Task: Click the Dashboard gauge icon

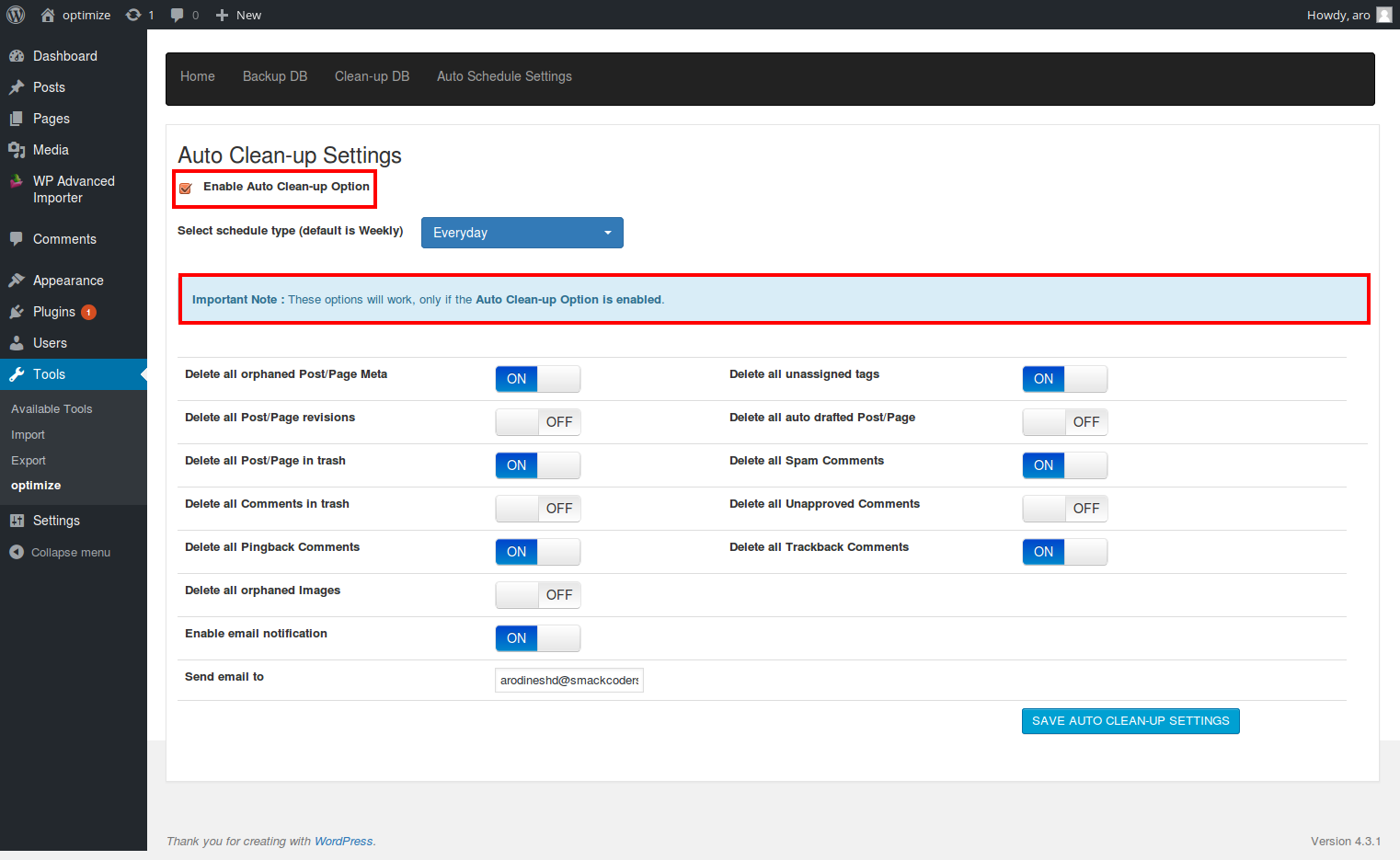Action: tap(17, 56)
